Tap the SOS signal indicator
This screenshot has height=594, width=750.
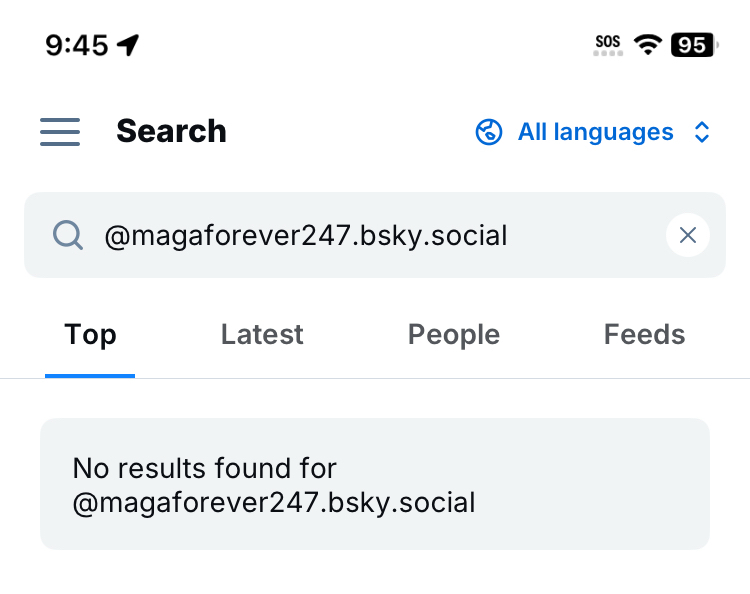(x=607, y=41)
